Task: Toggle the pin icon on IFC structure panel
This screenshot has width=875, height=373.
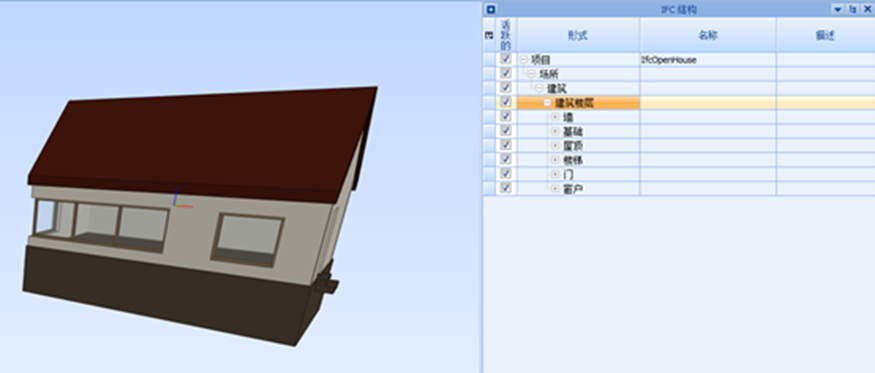Action: point(853,9)
